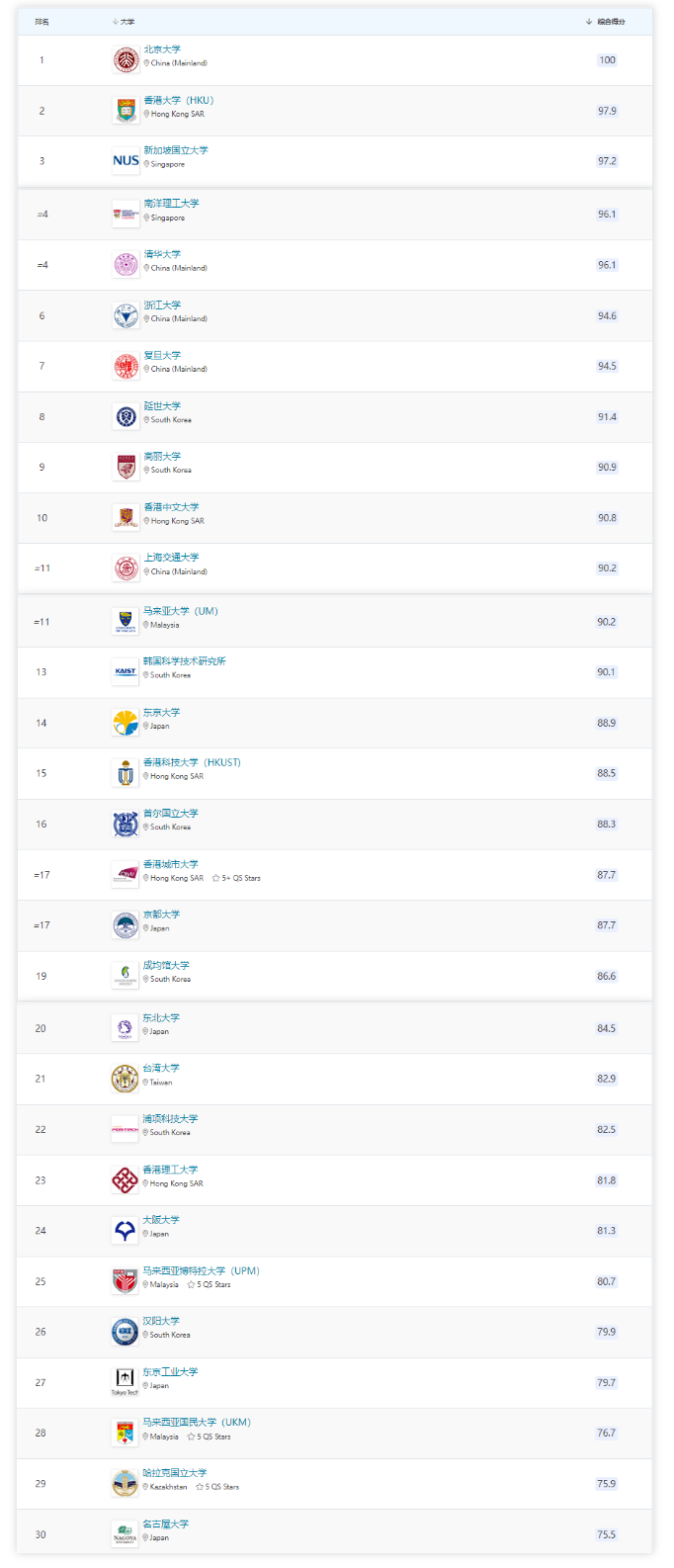This screenshot has height=1568, width=674.
Task: Sort by 综合得分 column arrow
Action: pyautogui.click(x=589, y=21)
